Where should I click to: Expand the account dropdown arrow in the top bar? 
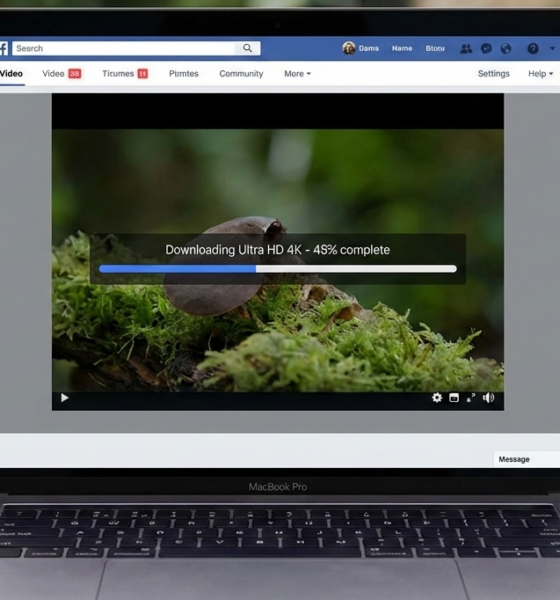[552, 49]
